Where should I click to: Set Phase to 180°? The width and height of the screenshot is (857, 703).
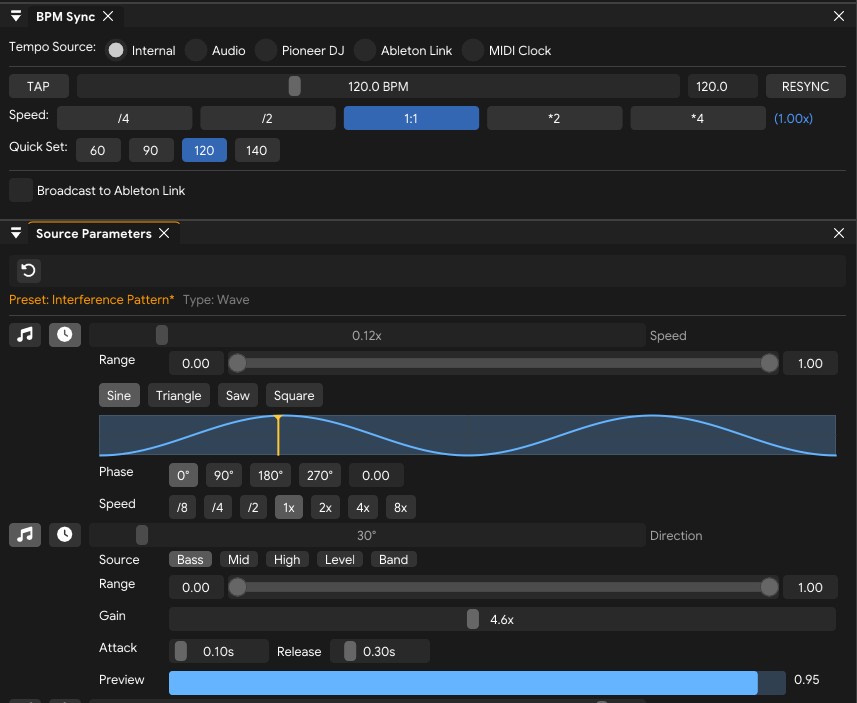(x=271, y=475)
